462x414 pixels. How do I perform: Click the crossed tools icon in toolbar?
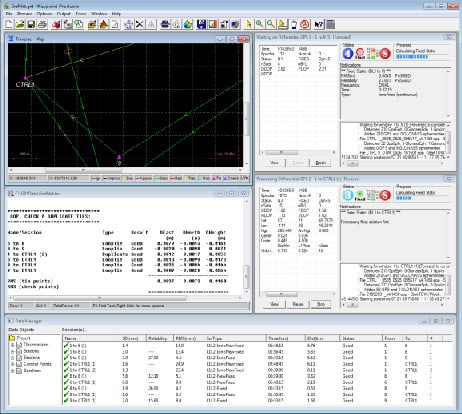tap(140, 24)
